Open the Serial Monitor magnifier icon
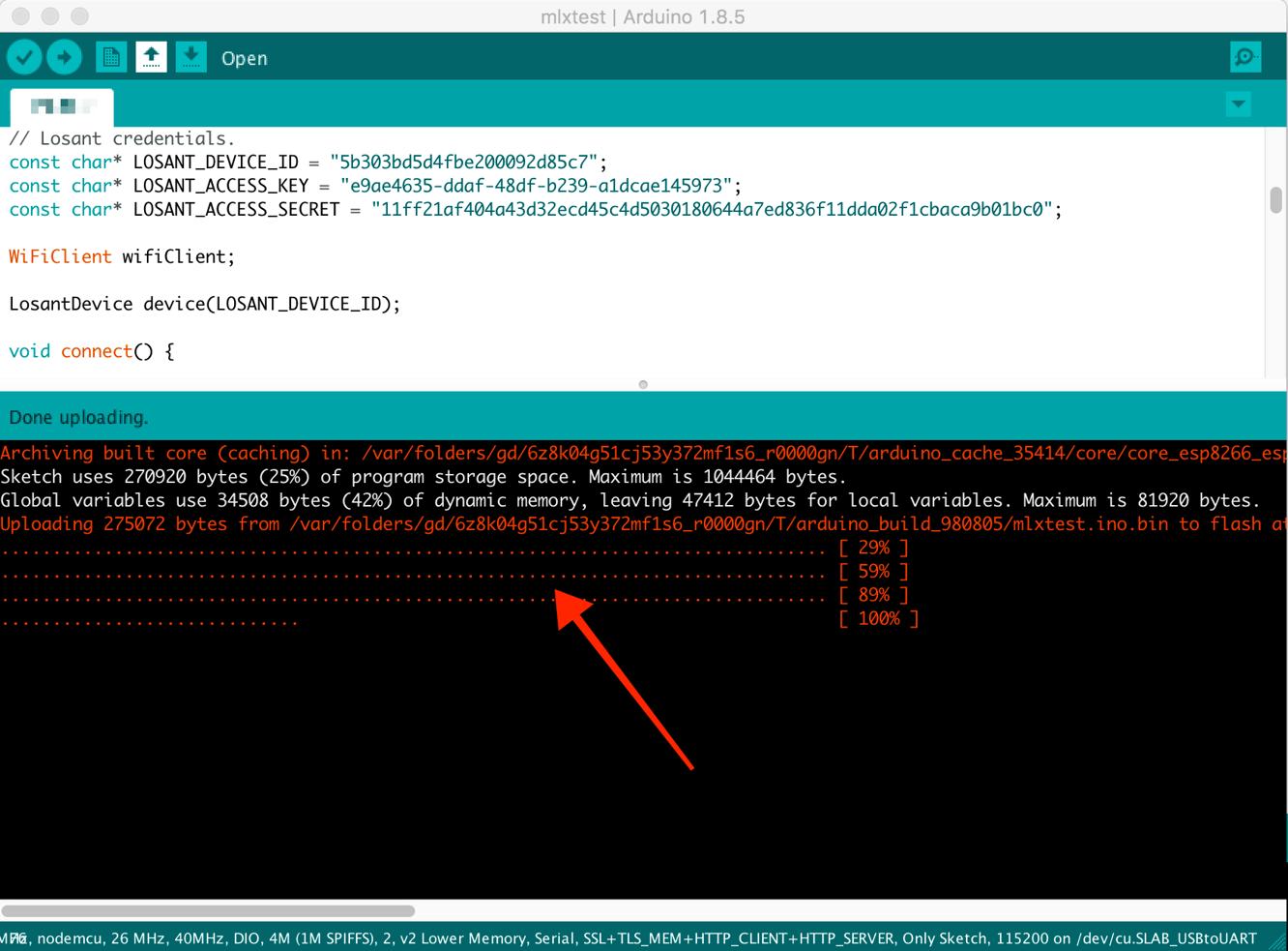This screenshot has height=951, width=1288. tap(1245, 56)
